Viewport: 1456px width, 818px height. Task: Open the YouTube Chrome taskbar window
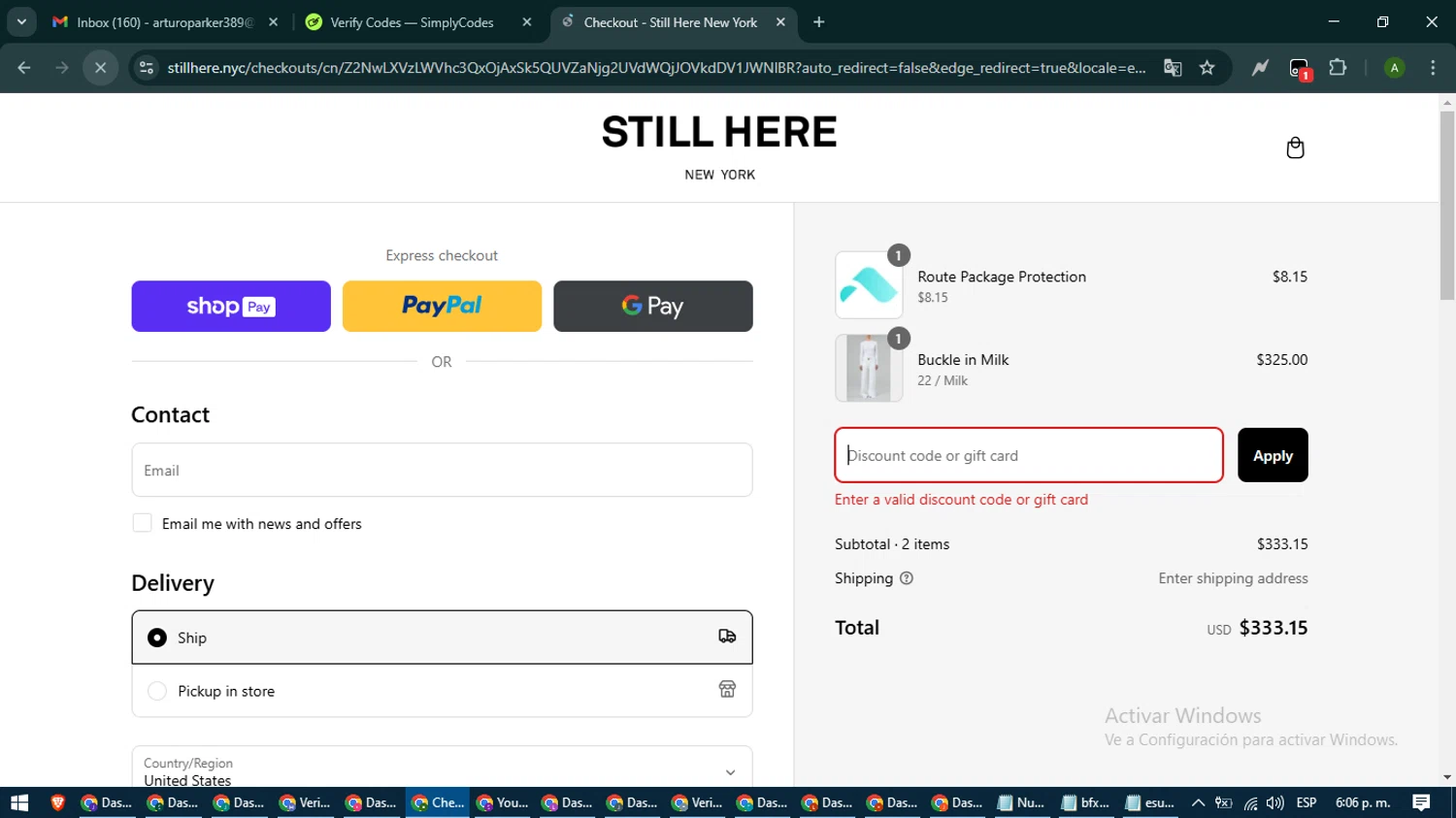pos(503,802)
